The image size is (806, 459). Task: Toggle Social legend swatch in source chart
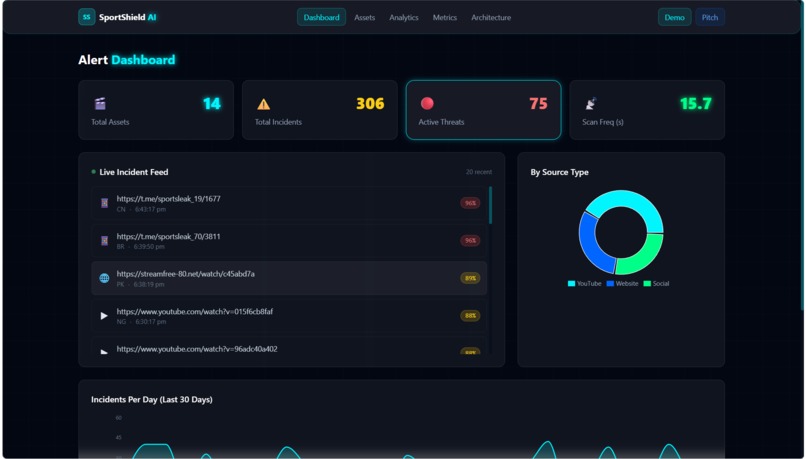pyautogui.click(x=647, y=284)
